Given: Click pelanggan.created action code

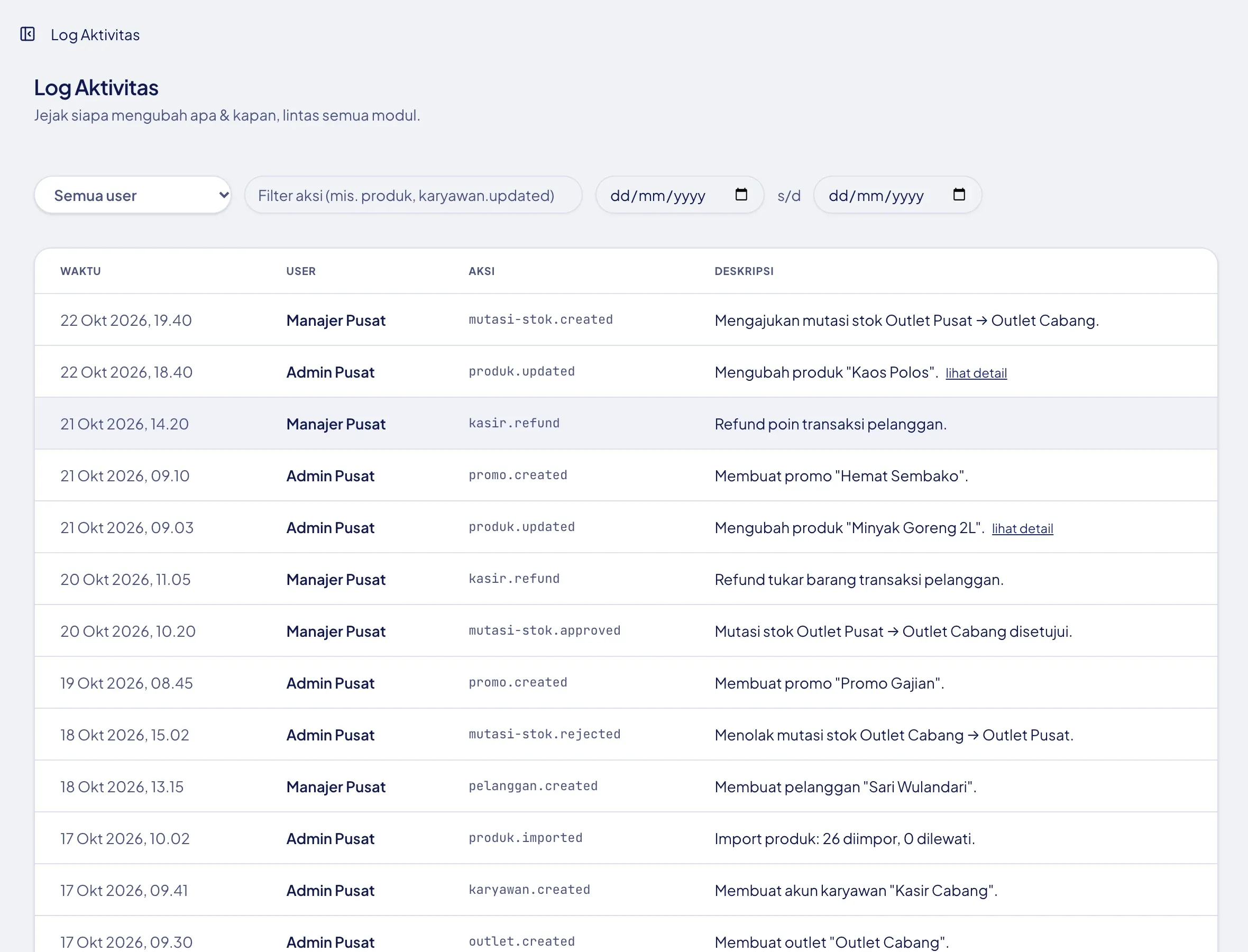Looking at the screenshot, I should coord(533,786).
